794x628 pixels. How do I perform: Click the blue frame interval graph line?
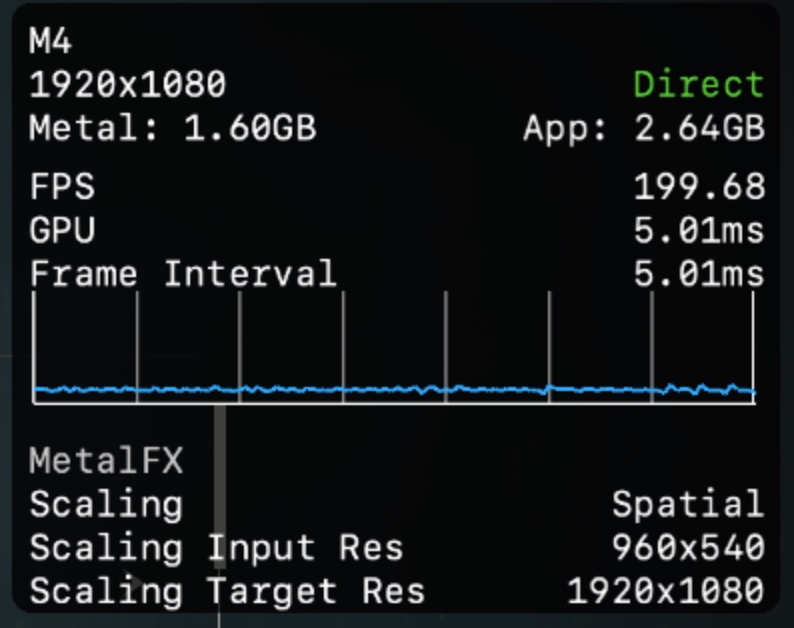click(x=394, y=389)
